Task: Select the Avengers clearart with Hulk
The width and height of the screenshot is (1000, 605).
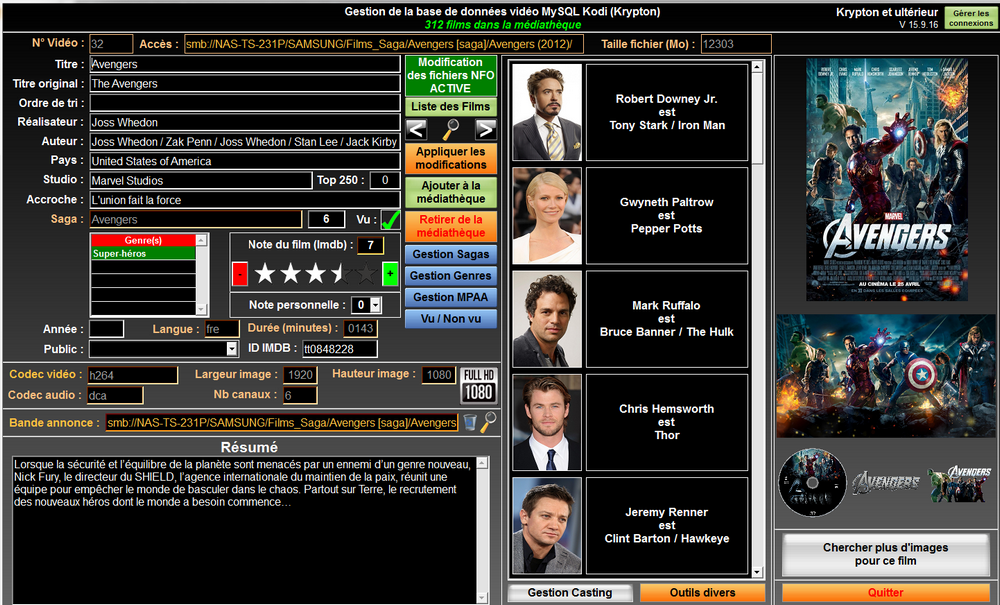Action: click(960, 483)
